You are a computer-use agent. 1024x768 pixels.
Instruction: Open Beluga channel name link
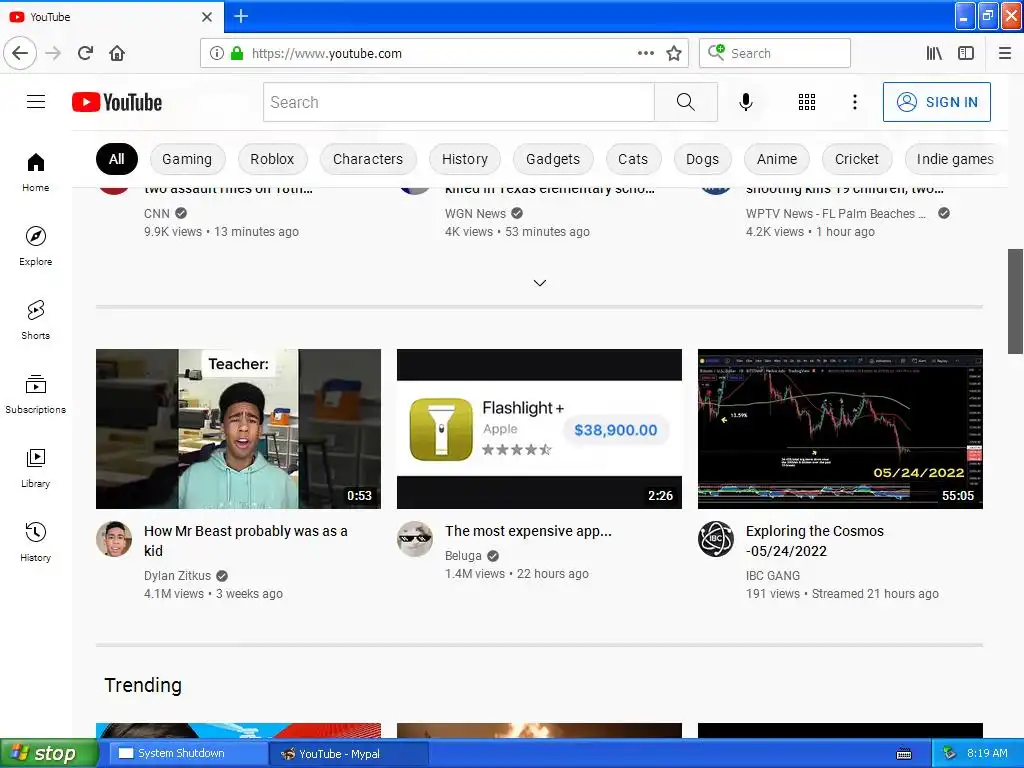click(463, 556)
